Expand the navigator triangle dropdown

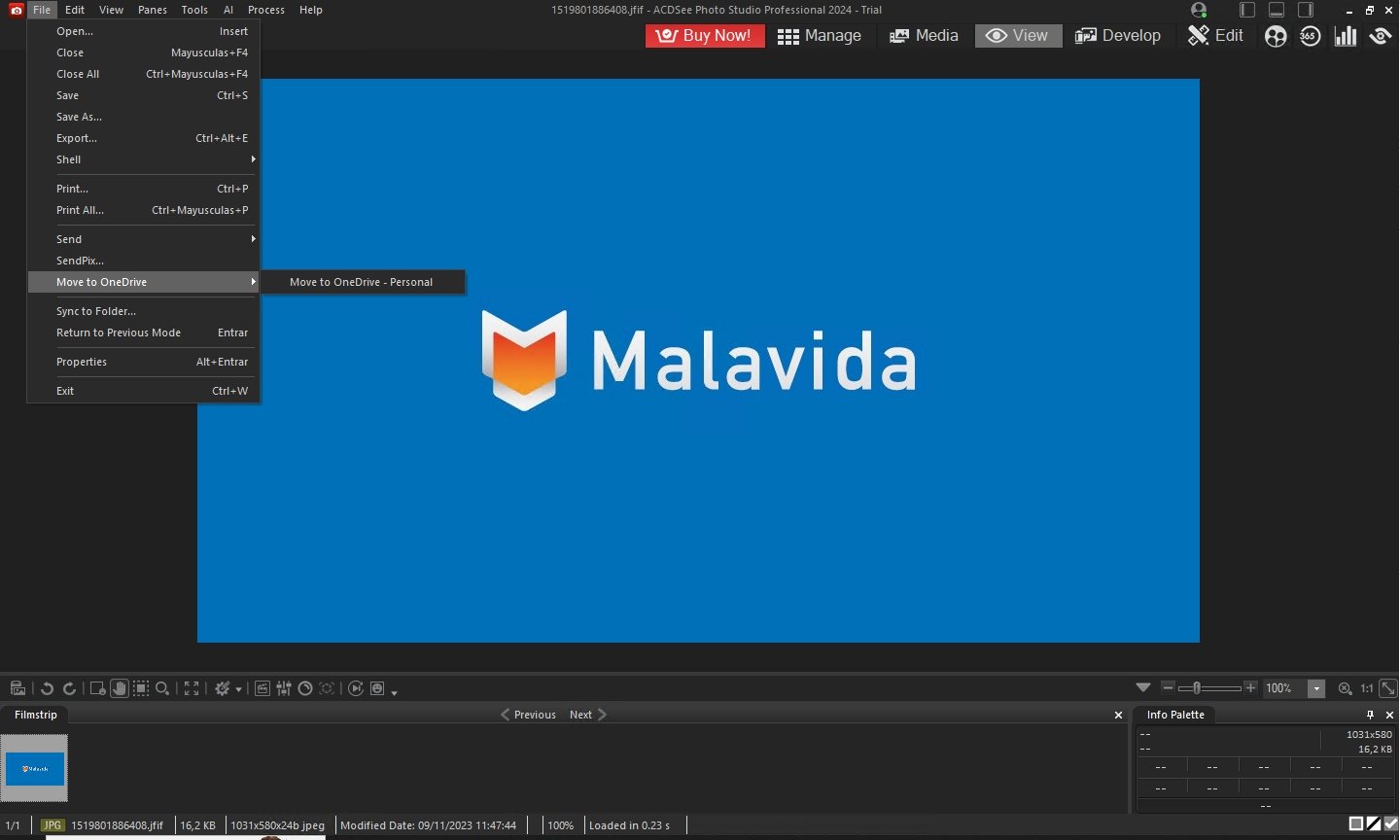point(1143,687)
